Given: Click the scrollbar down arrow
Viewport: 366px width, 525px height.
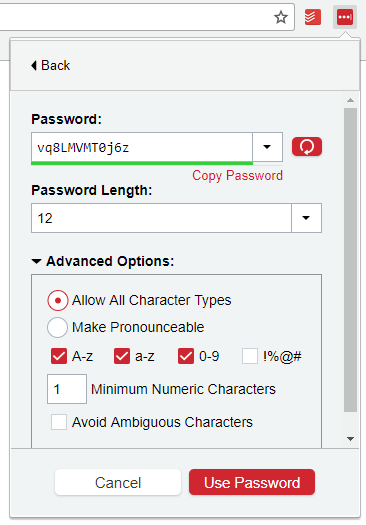Looking at the screenshot, I should click(x=351, y=439).
